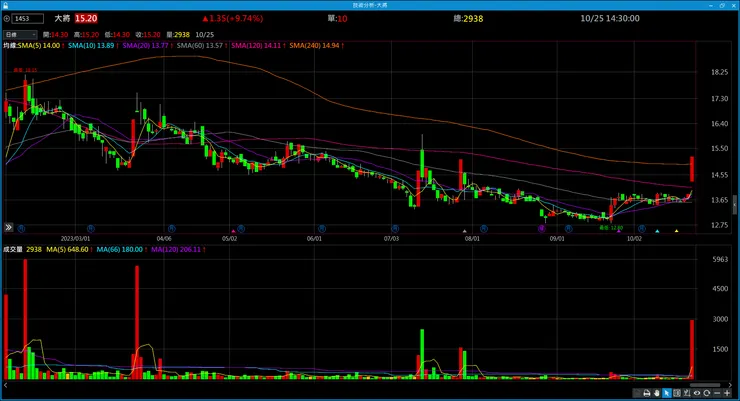Image resolution: width=740 pixels, height=401 pixels.
Task: Click the refresh circular arrow icon
Action: [706, 393]
